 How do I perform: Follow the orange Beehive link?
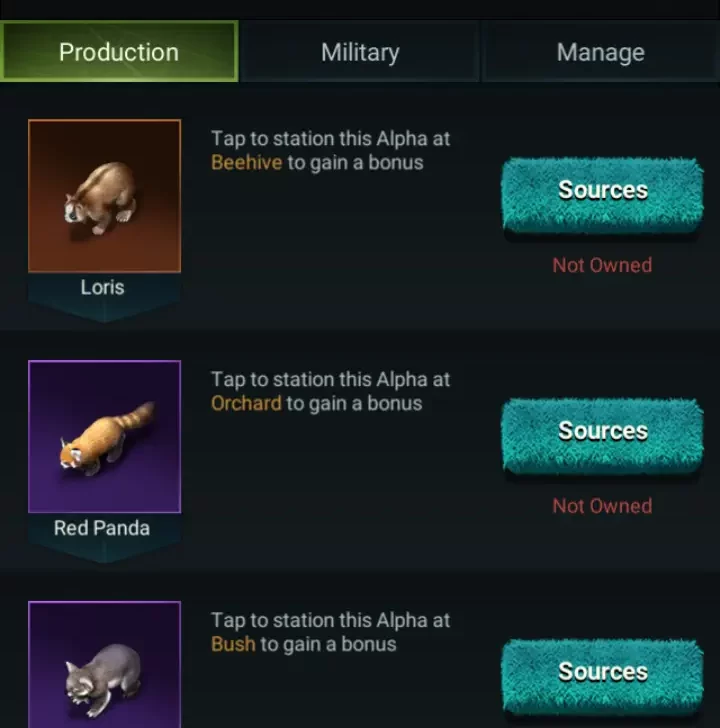click(246, 163)
